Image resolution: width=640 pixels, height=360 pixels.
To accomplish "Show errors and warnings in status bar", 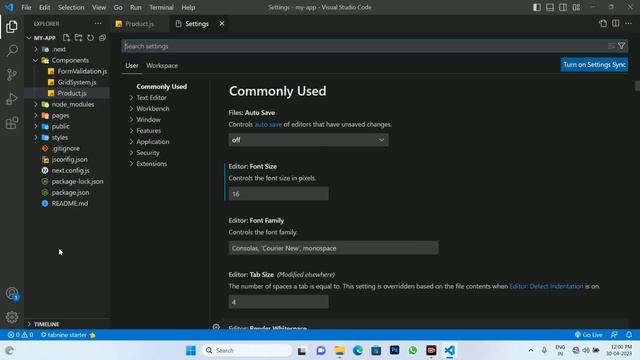I will click(20, 335).
